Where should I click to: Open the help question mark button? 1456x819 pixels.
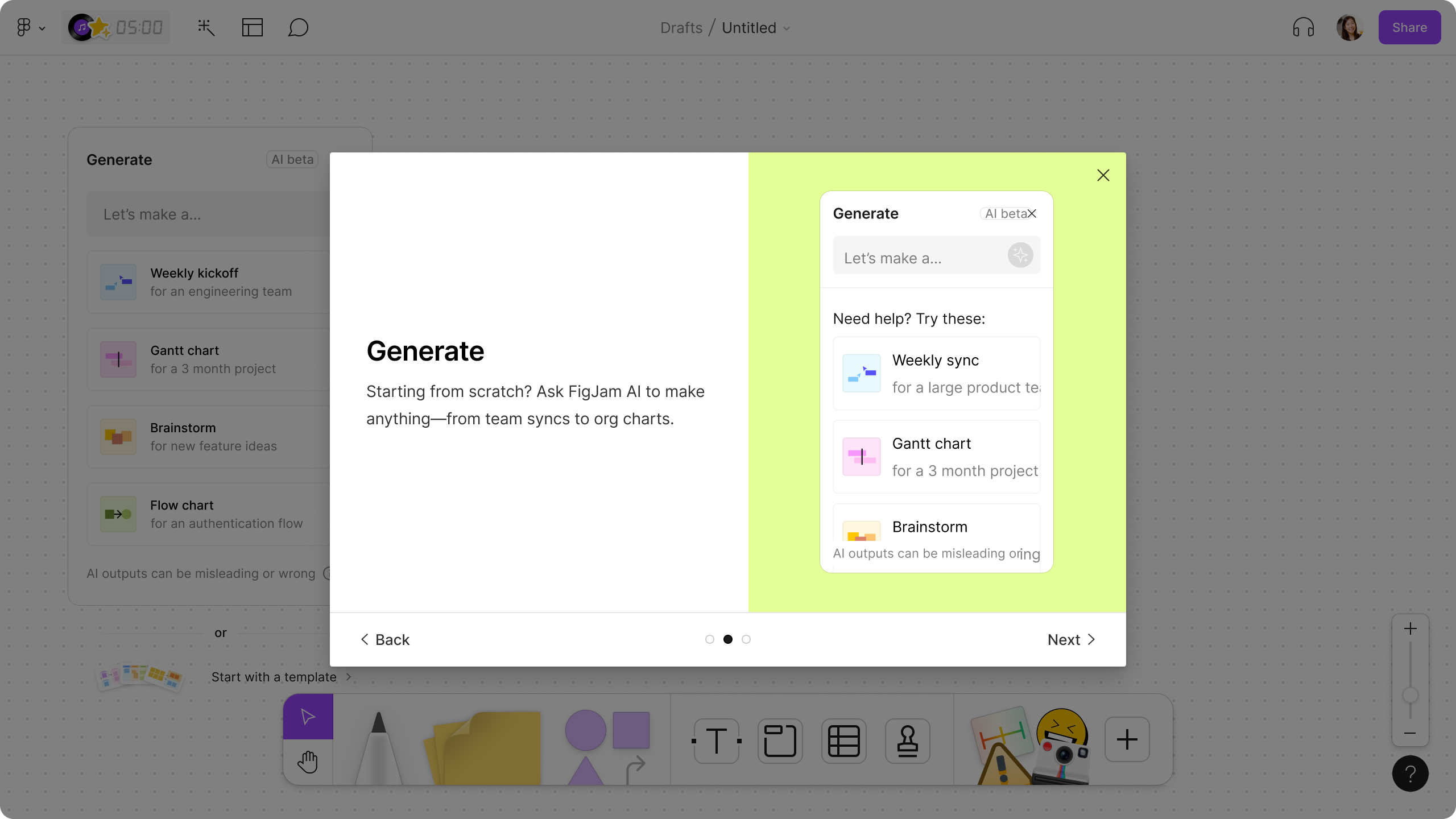pyautogui.click(x=1410, y=773)
